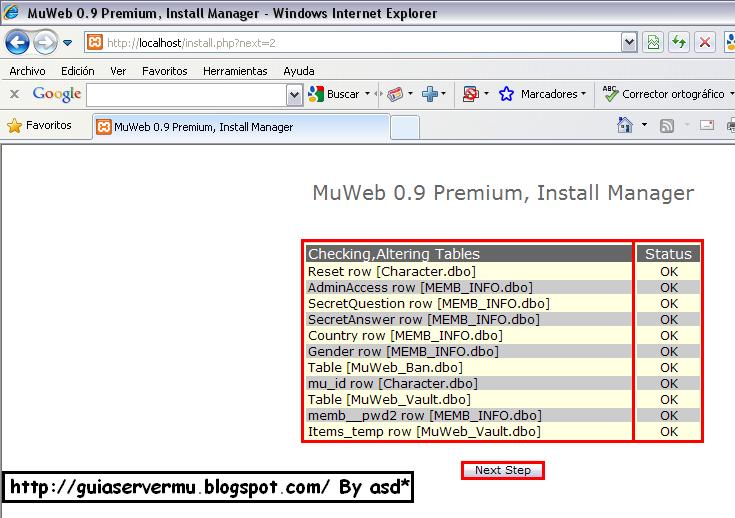Viewport: 735px width, 518px height.
Task: Open the Favoritos menu in menu bar
Action: pyautogui.click(x=165, y=71)
